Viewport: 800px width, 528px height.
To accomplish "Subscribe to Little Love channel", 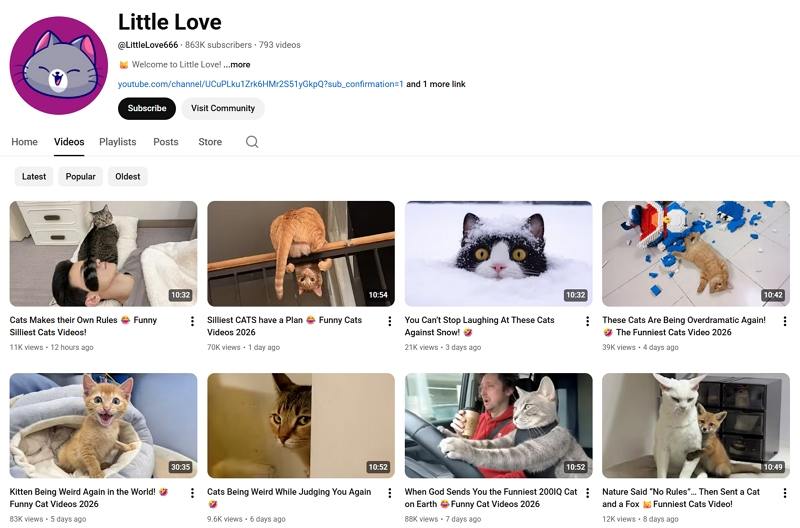I will pyautogui.click(x=147, y=108).
